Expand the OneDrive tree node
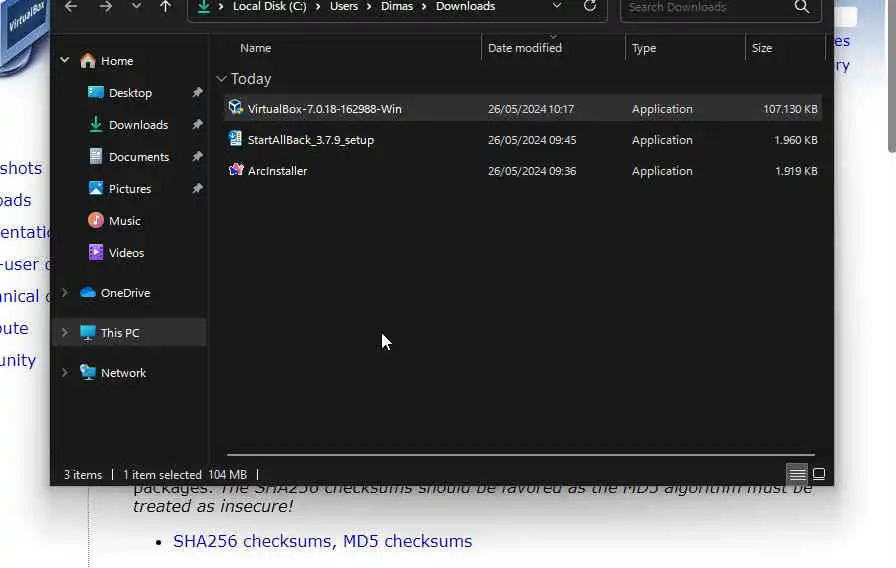 [65, 293]
